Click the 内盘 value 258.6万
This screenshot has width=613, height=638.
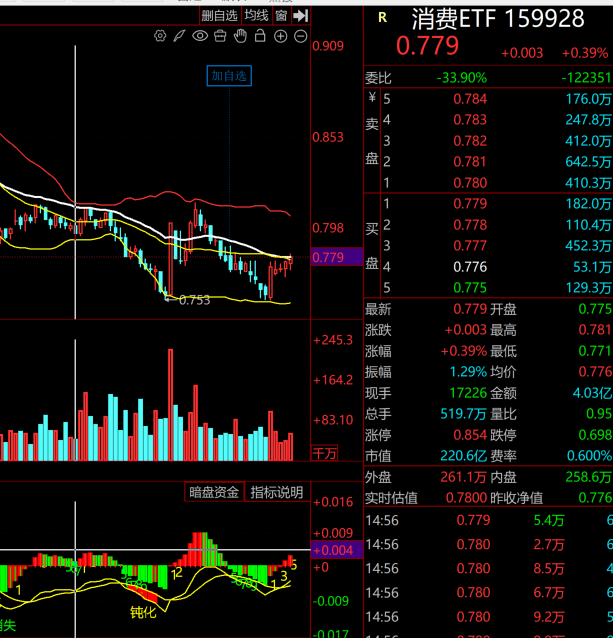589,477
